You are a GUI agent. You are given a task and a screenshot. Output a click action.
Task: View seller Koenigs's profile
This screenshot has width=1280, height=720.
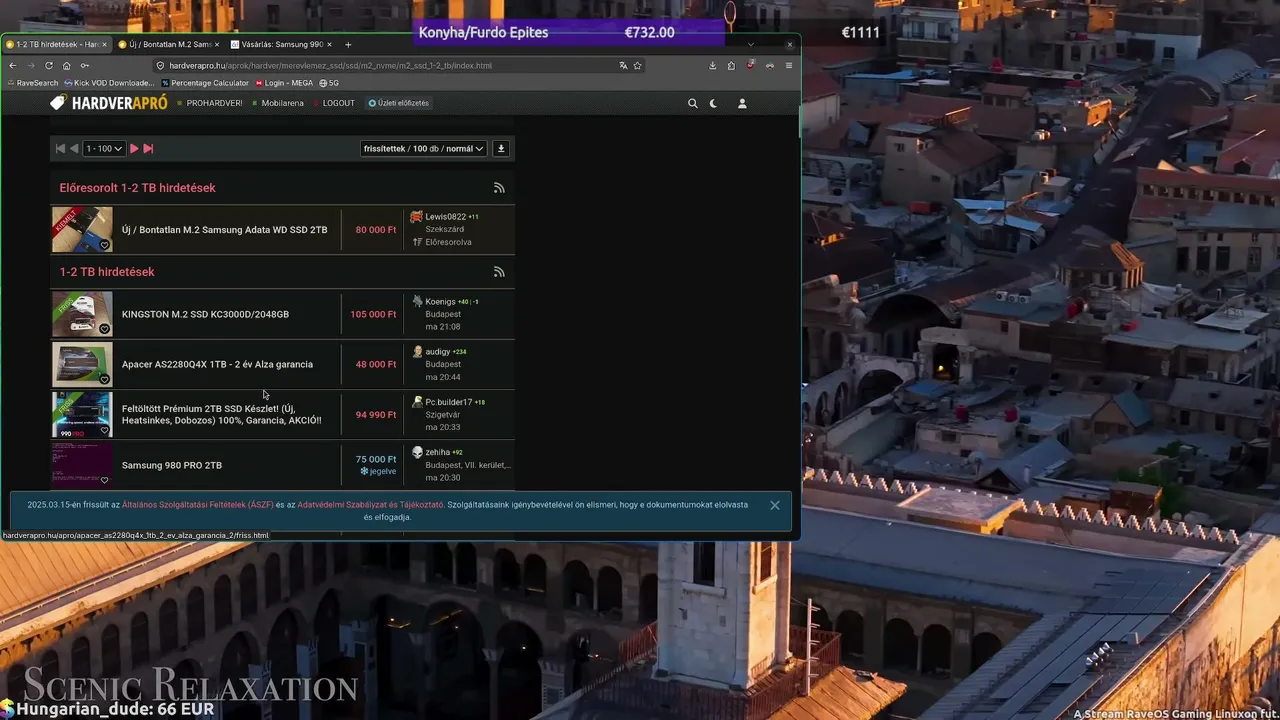[x=440, y=301]
